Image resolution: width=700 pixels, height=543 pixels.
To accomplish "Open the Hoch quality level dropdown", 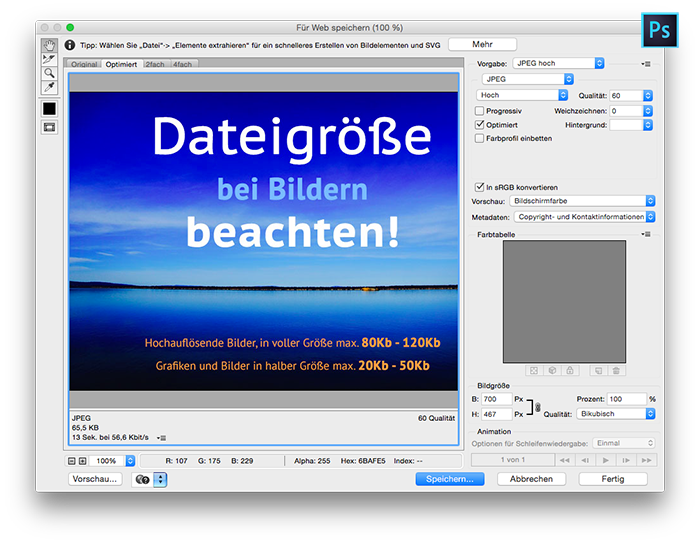I will [x=522, y=95].
